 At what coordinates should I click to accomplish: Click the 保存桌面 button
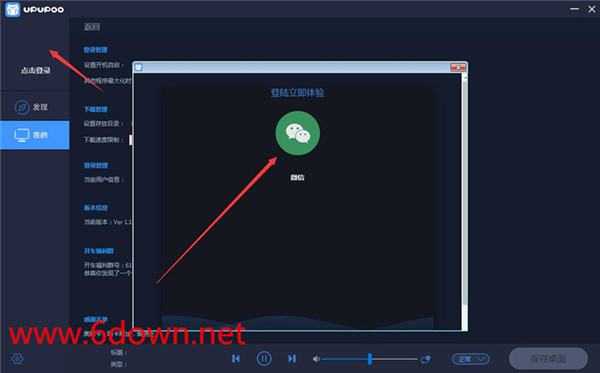pos(548,358)
